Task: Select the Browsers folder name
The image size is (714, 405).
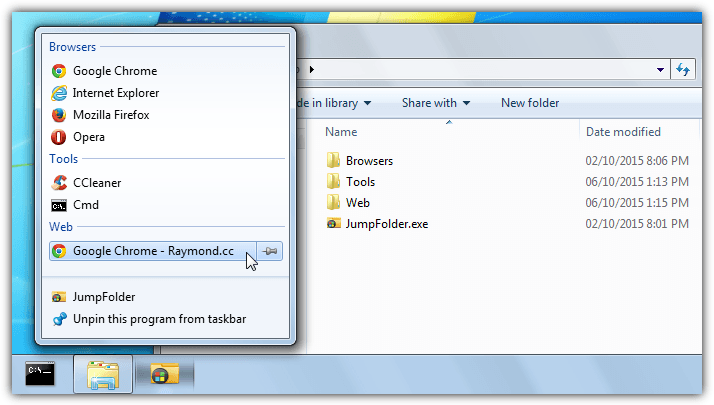Action: point(369,161)
